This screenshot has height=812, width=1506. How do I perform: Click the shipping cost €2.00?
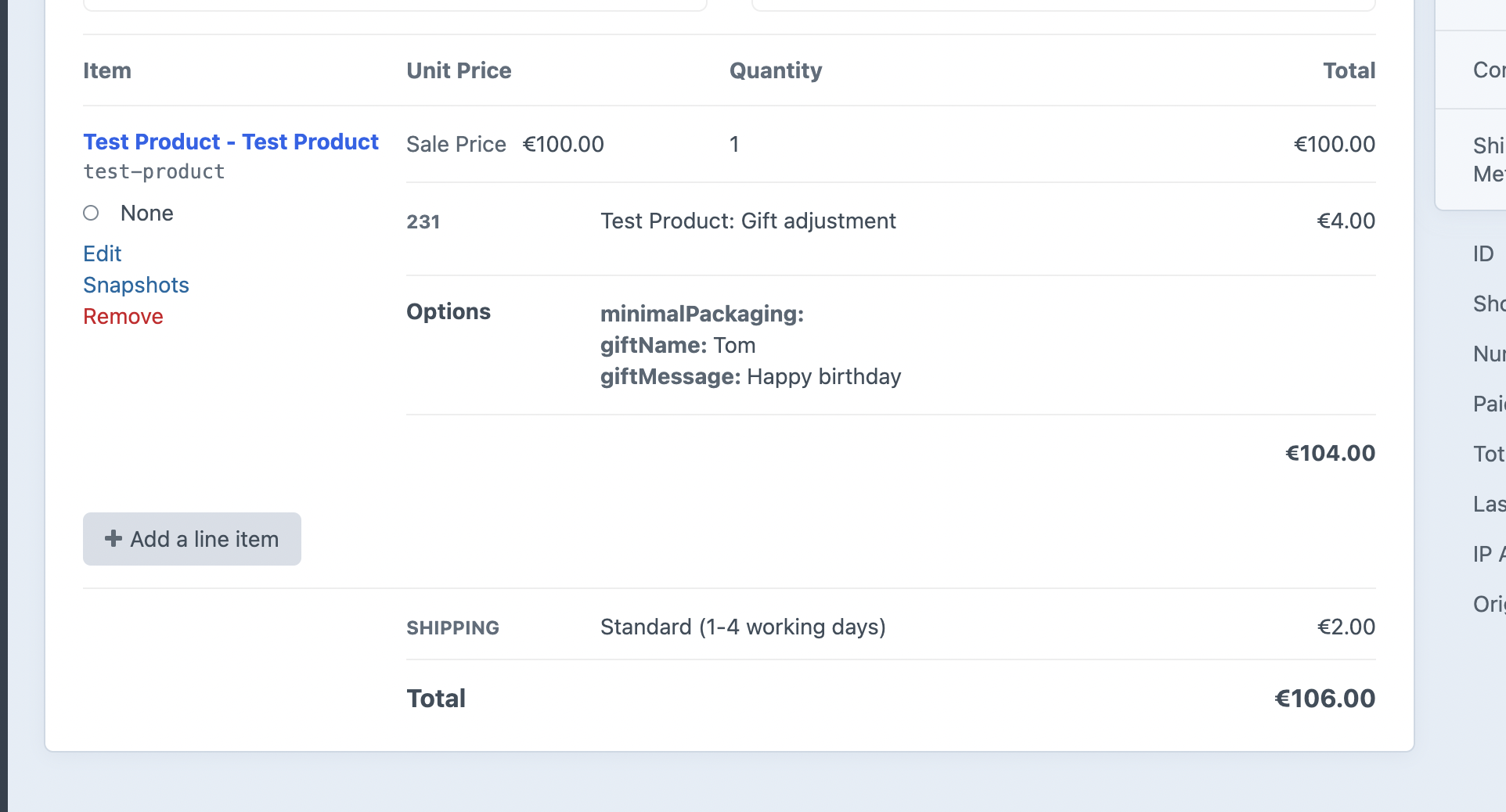(1345, 627)
